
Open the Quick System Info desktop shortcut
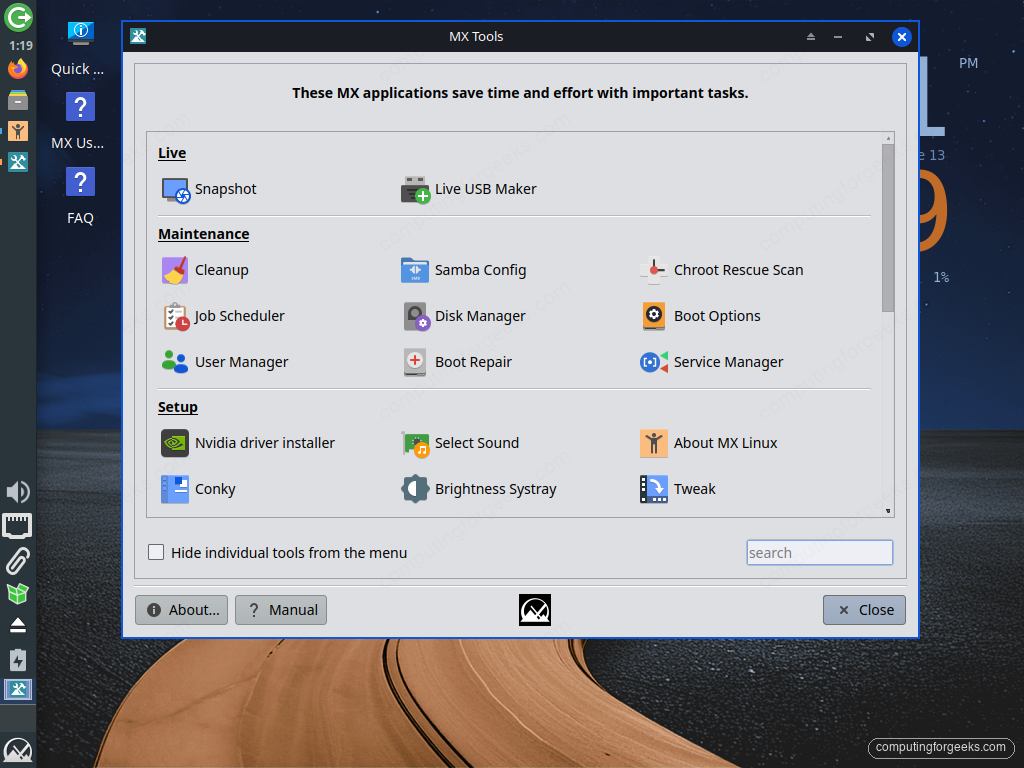[x=78, y=48]
